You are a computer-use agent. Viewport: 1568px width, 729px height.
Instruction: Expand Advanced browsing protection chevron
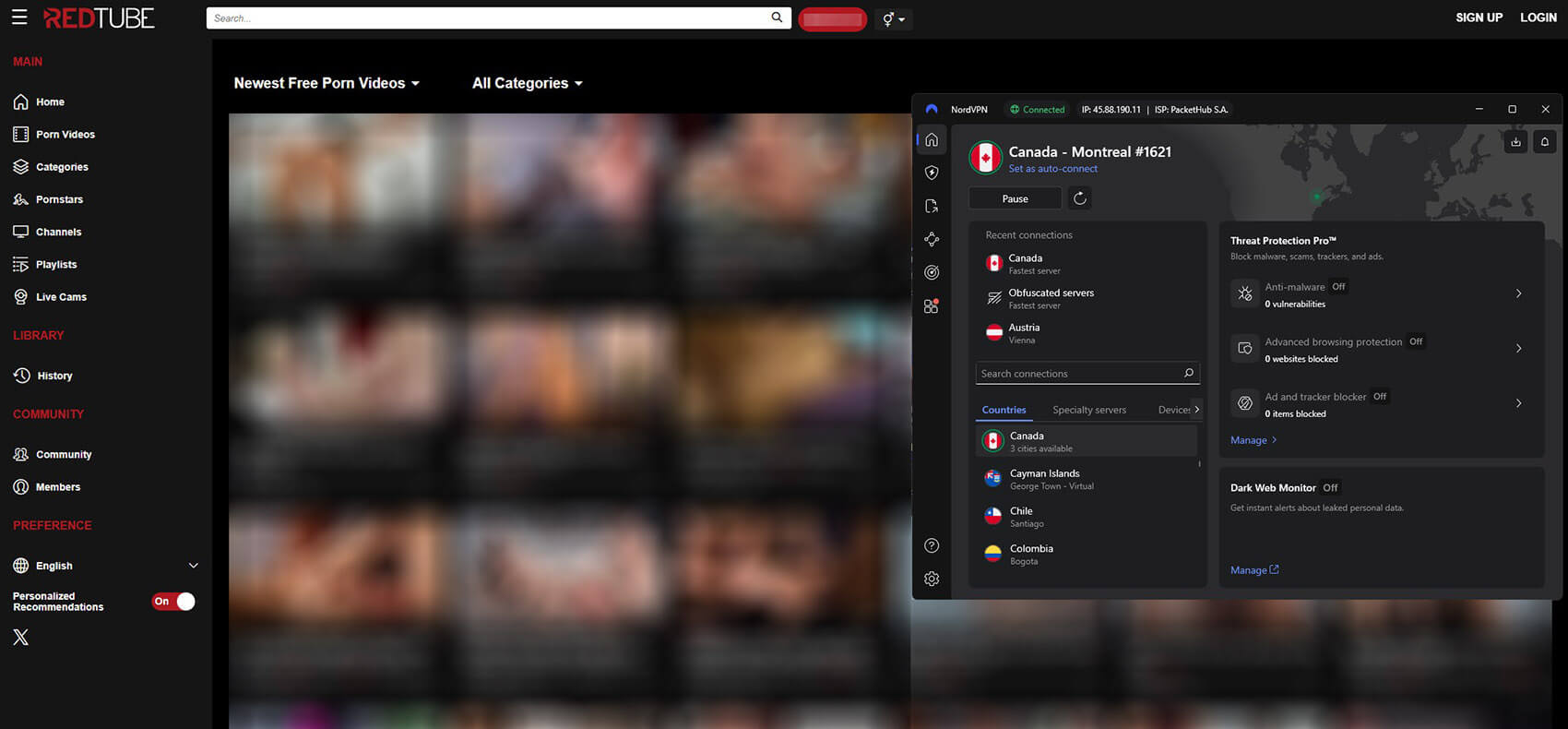pos(1519,348)
